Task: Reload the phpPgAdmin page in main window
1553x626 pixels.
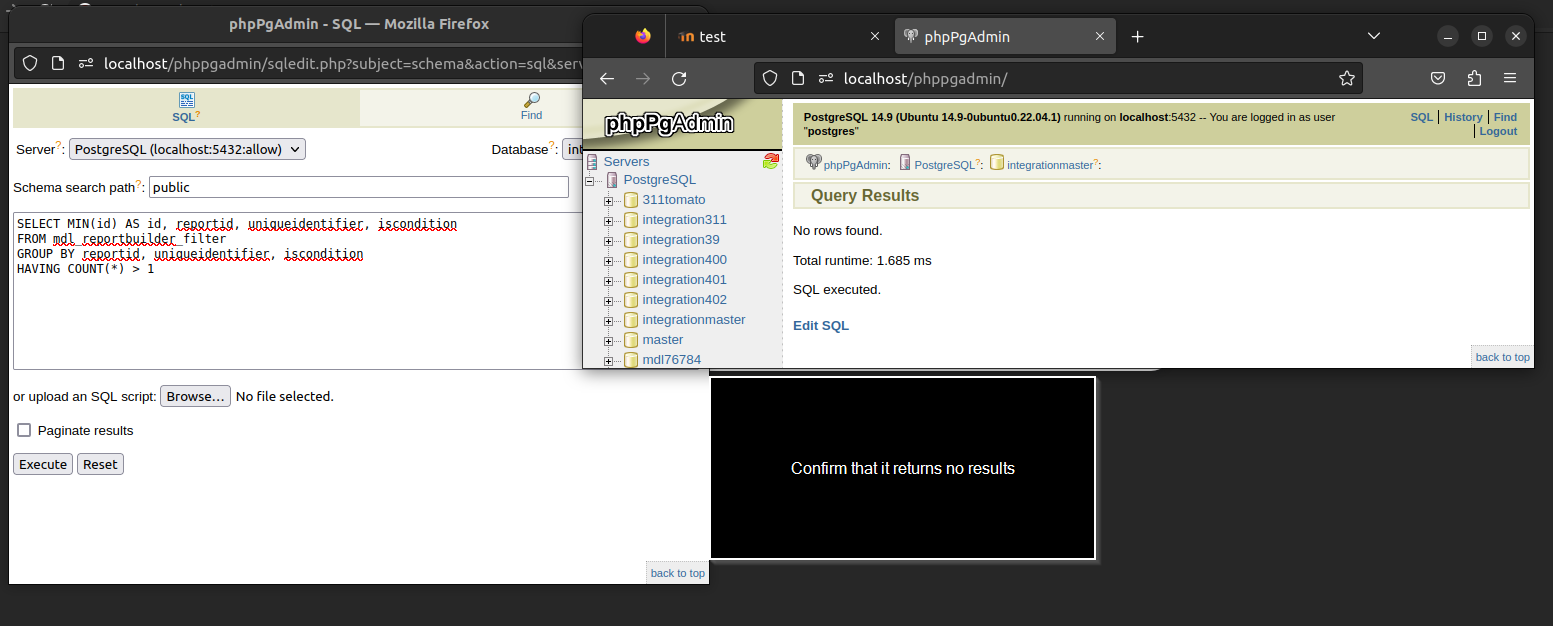Action: tap(679, 78)
